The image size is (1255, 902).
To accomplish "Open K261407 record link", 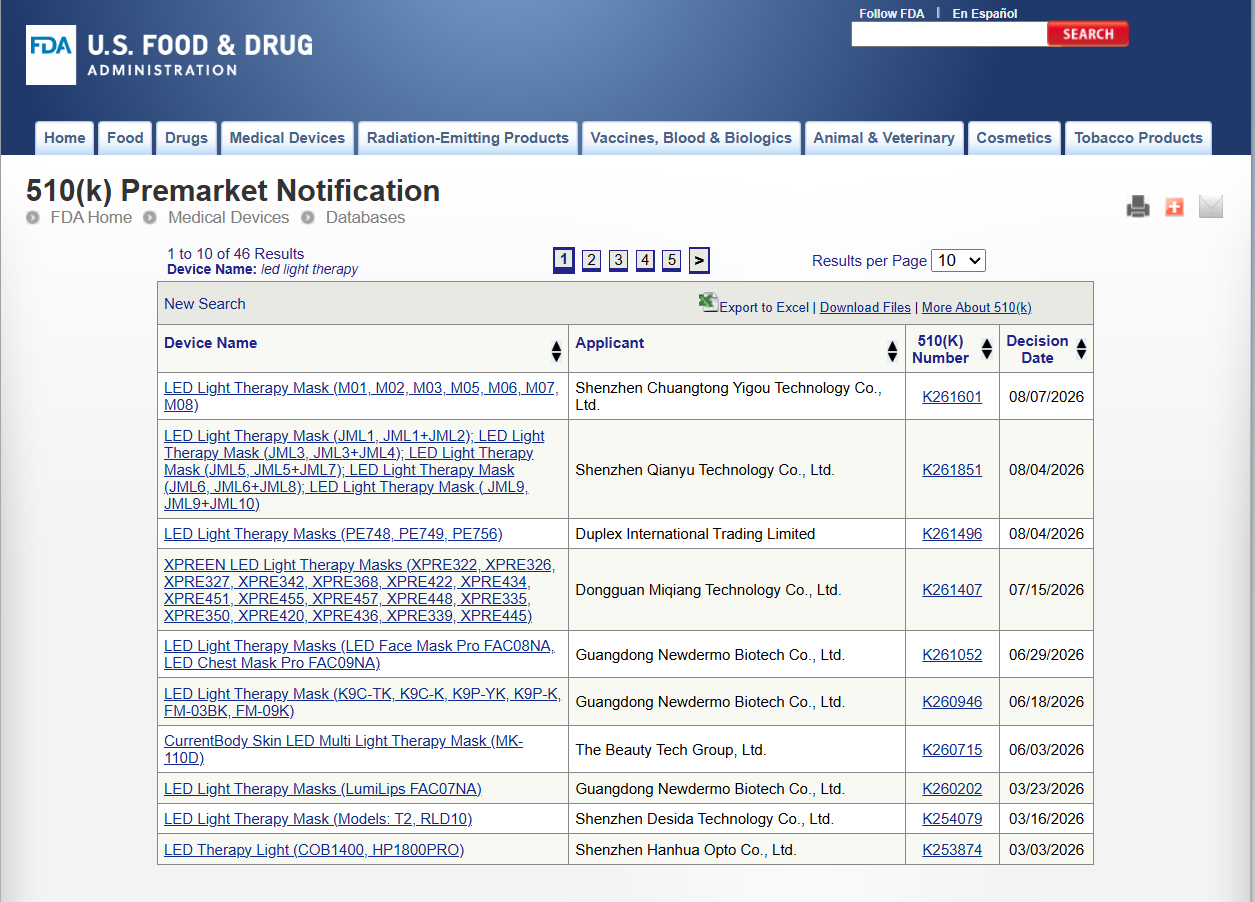I will [x=952, y=590].
